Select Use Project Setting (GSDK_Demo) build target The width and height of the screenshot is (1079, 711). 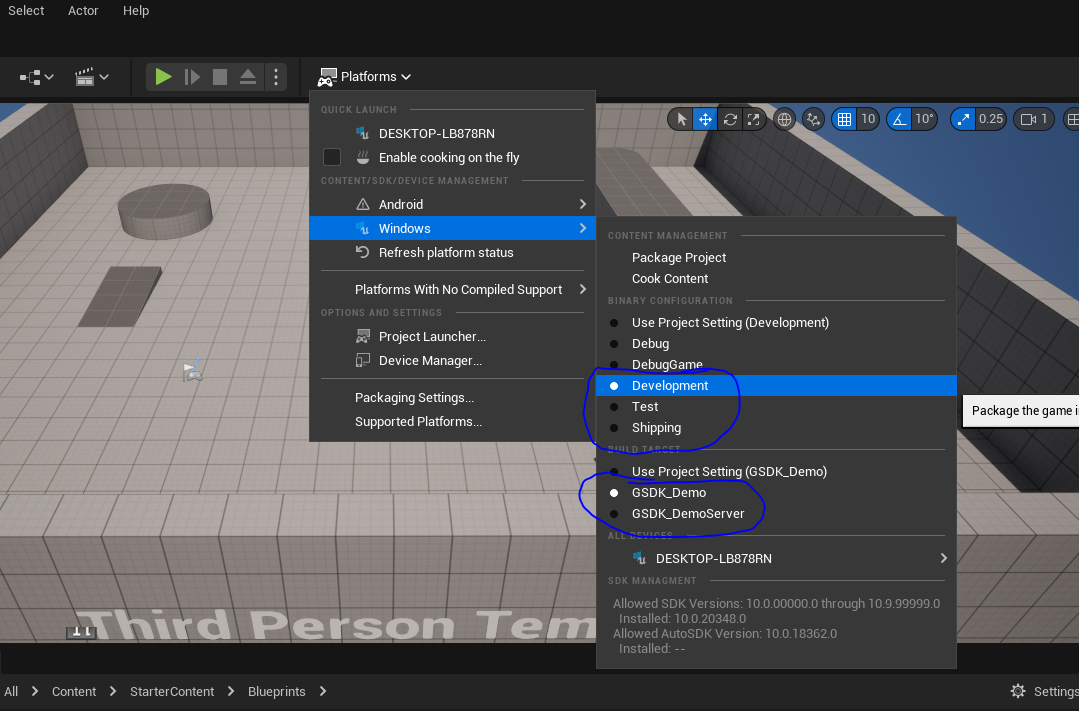[776, 471]
